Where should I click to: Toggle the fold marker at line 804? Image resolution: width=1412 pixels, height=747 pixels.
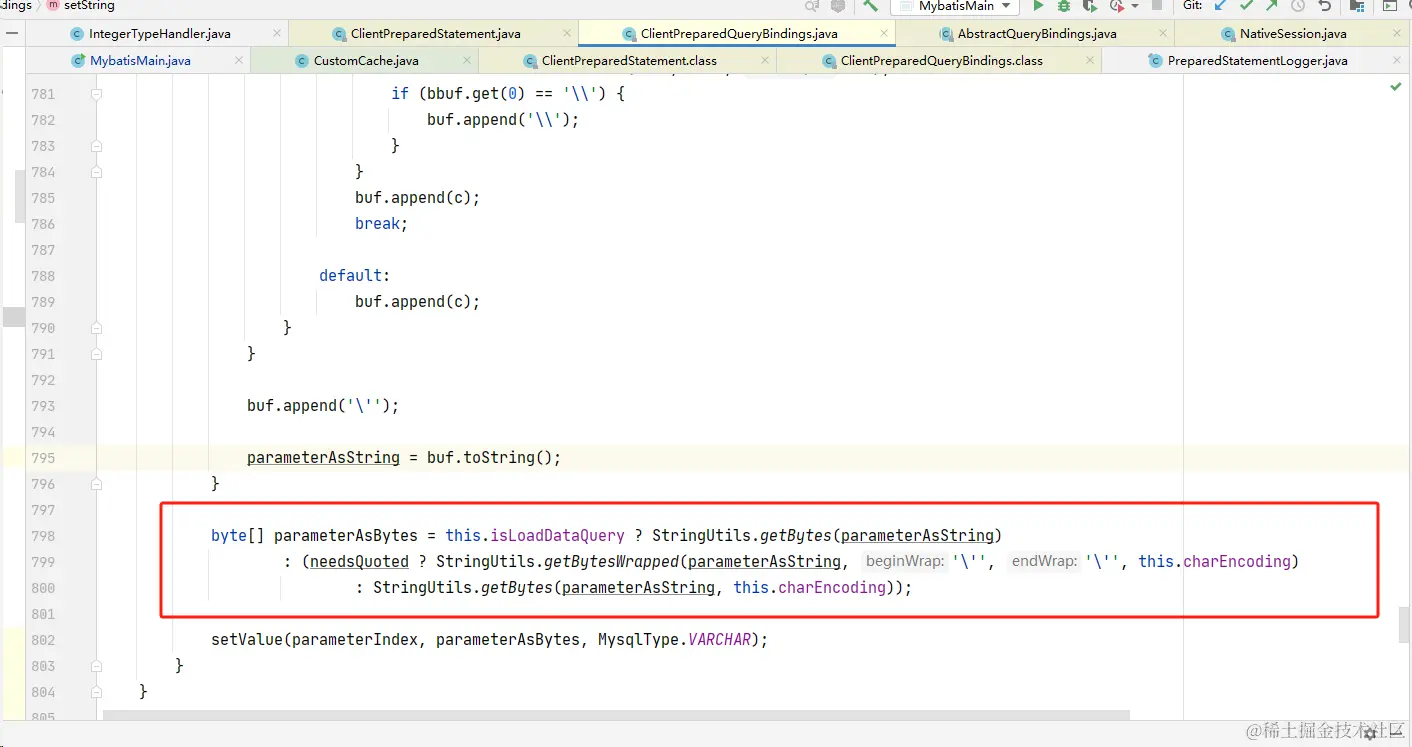(x=97, y=692)
